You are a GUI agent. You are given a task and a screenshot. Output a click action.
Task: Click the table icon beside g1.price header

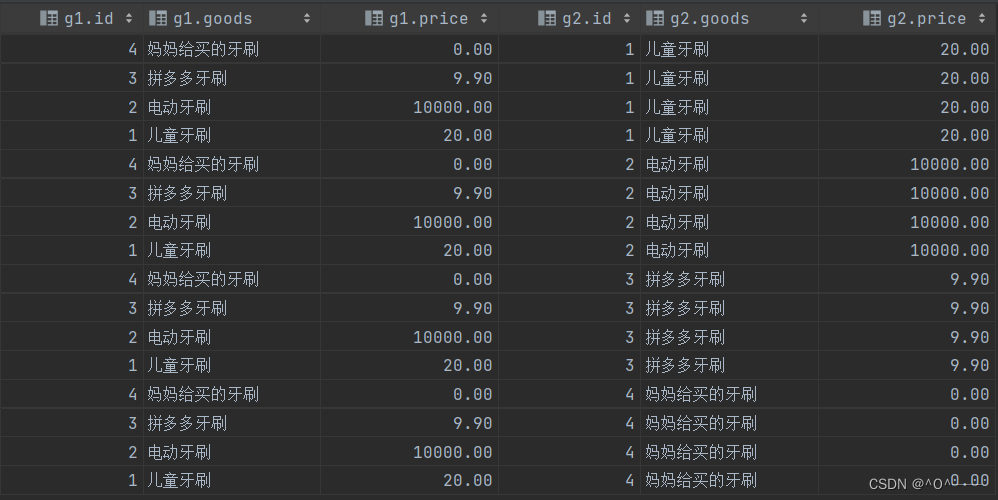coord(374,18)
